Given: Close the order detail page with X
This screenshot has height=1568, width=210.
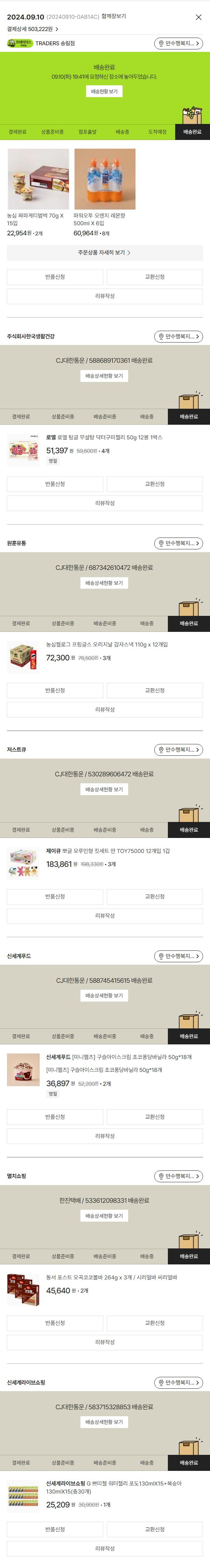Looking at the screenshot, I should [x=199, y=17].
